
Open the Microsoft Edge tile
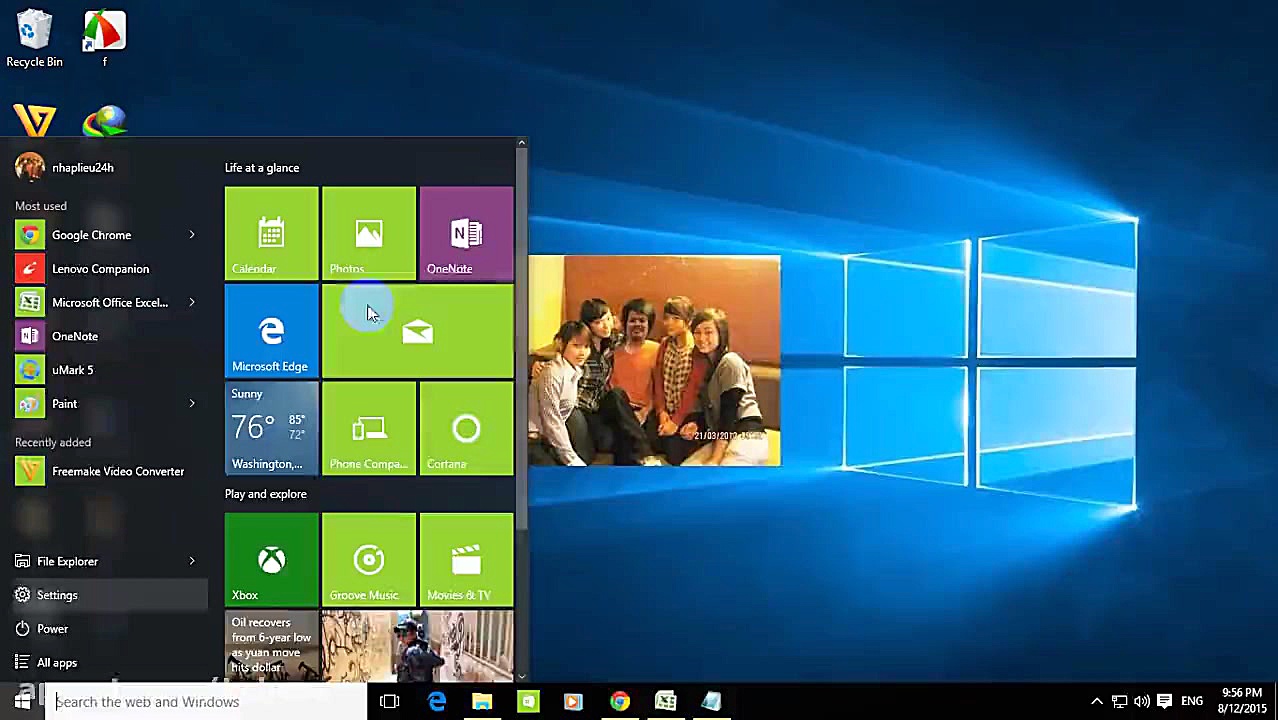[x=271, y=331]
